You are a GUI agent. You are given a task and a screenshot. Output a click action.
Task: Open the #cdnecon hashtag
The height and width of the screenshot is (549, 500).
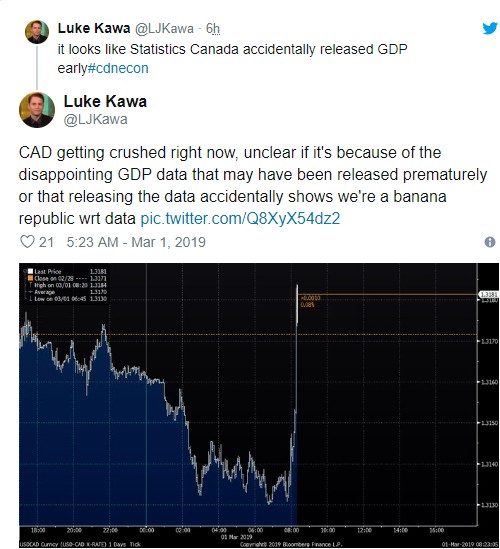[x=118, y=68]
